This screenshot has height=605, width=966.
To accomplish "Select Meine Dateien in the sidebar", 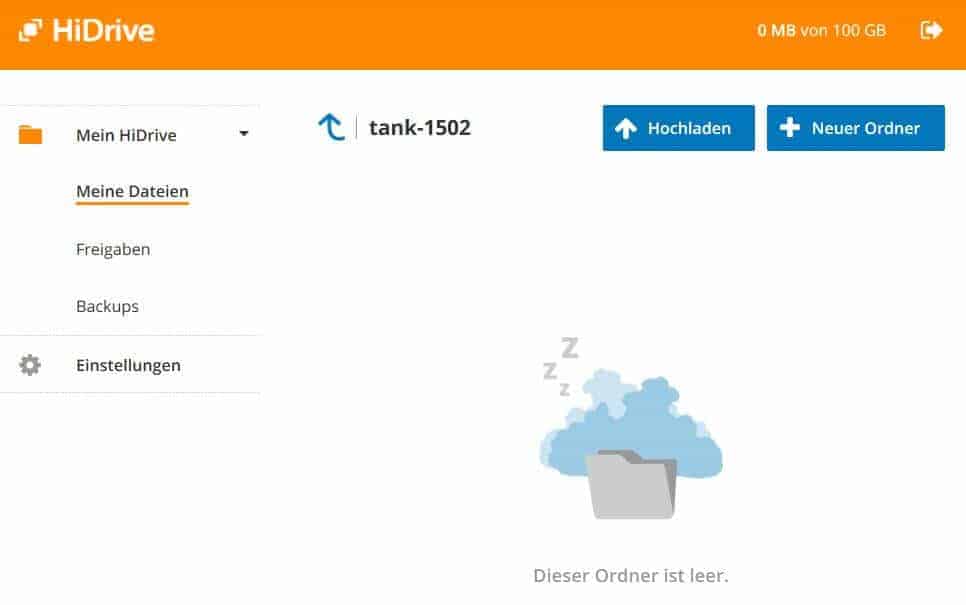I will (132, 192).
